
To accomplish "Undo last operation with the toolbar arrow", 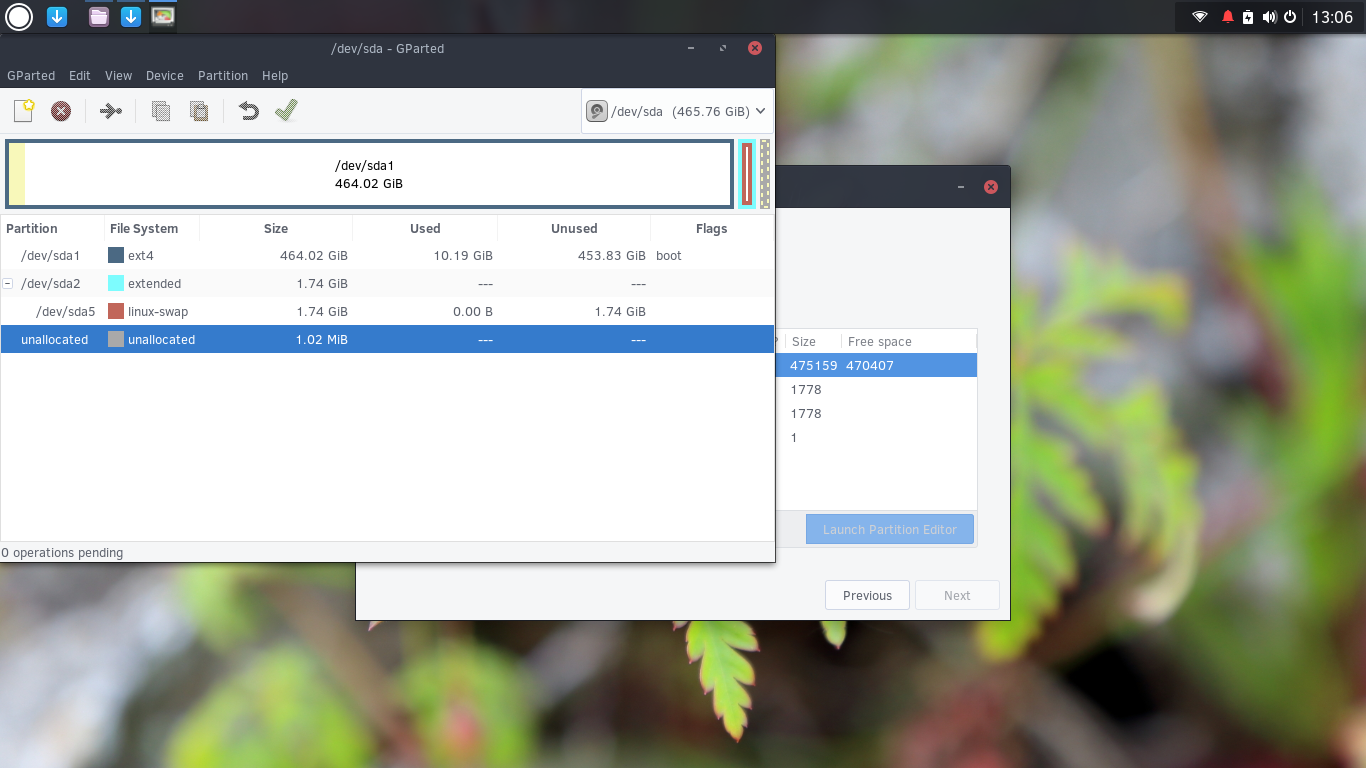I will 248,111.
